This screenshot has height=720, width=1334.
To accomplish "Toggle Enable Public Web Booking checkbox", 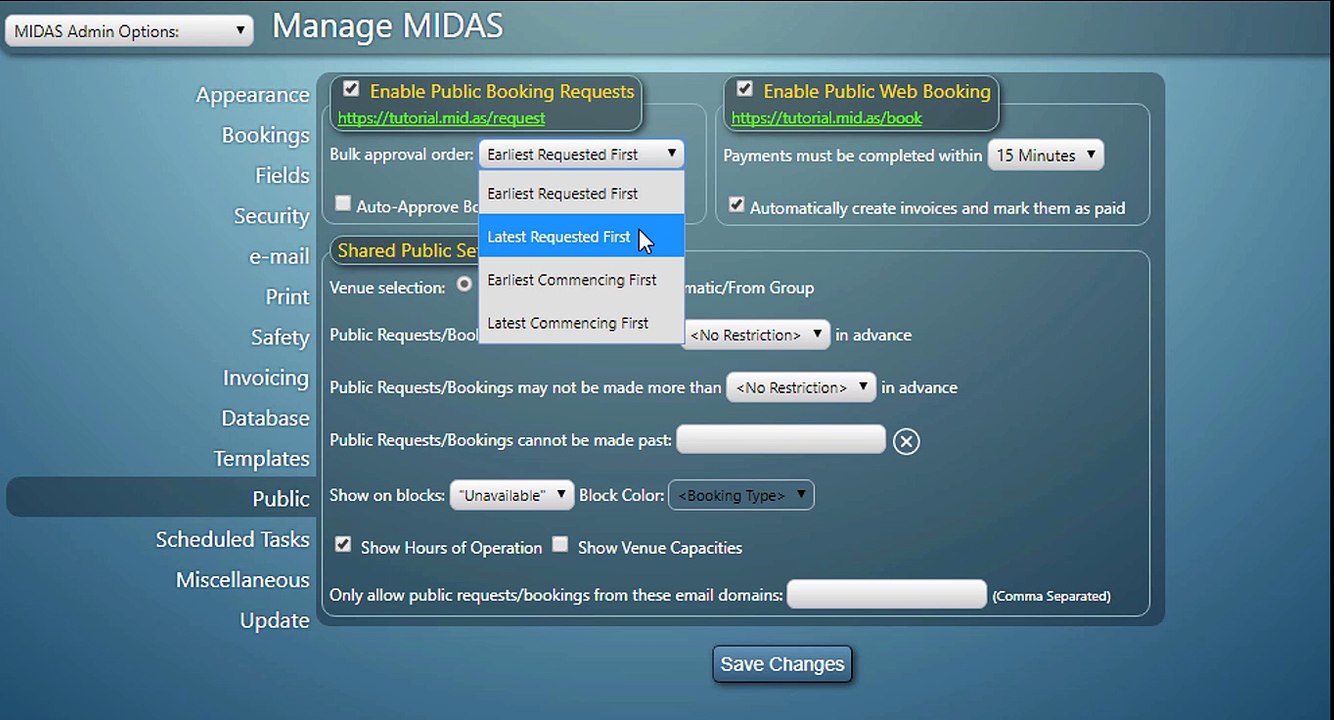I will (745, 89).
